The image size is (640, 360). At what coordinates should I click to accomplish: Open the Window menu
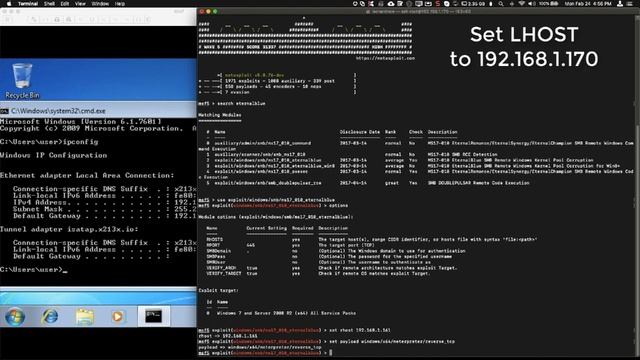click(x=100, y=4)
